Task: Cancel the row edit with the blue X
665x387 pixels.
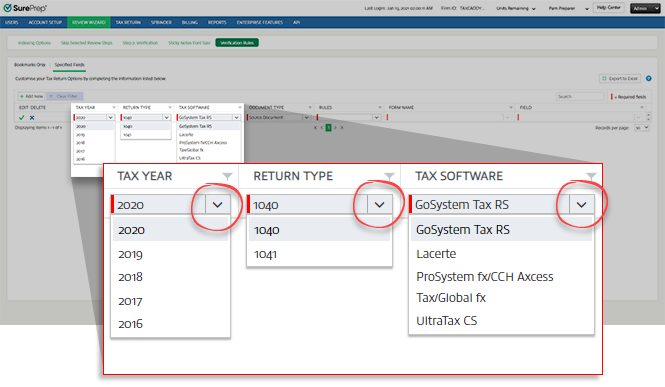Action: (32, 117)
